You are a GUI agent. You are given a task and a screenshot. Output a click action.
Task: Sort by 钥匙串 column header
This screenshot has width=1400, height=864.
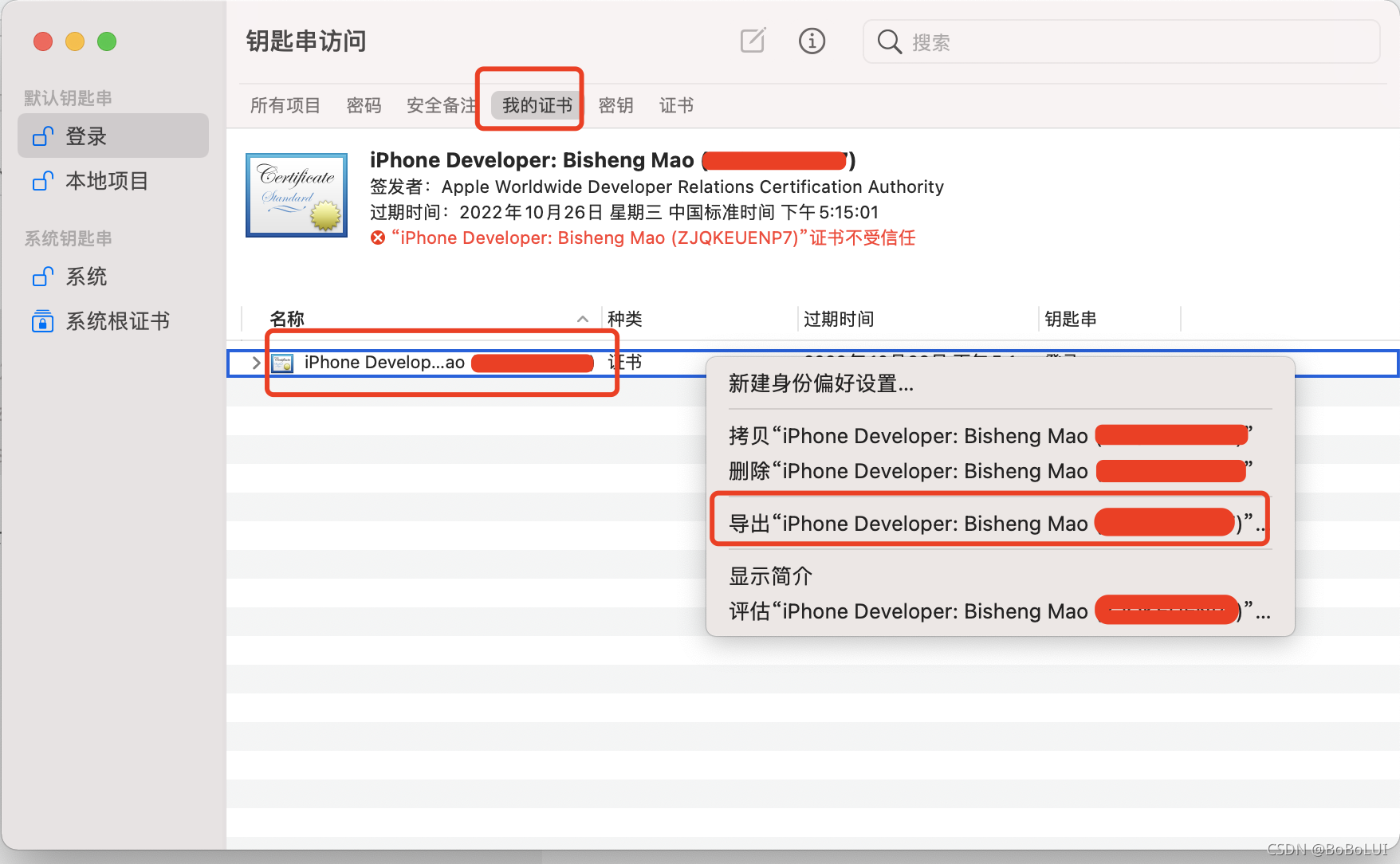point(1070,319)
